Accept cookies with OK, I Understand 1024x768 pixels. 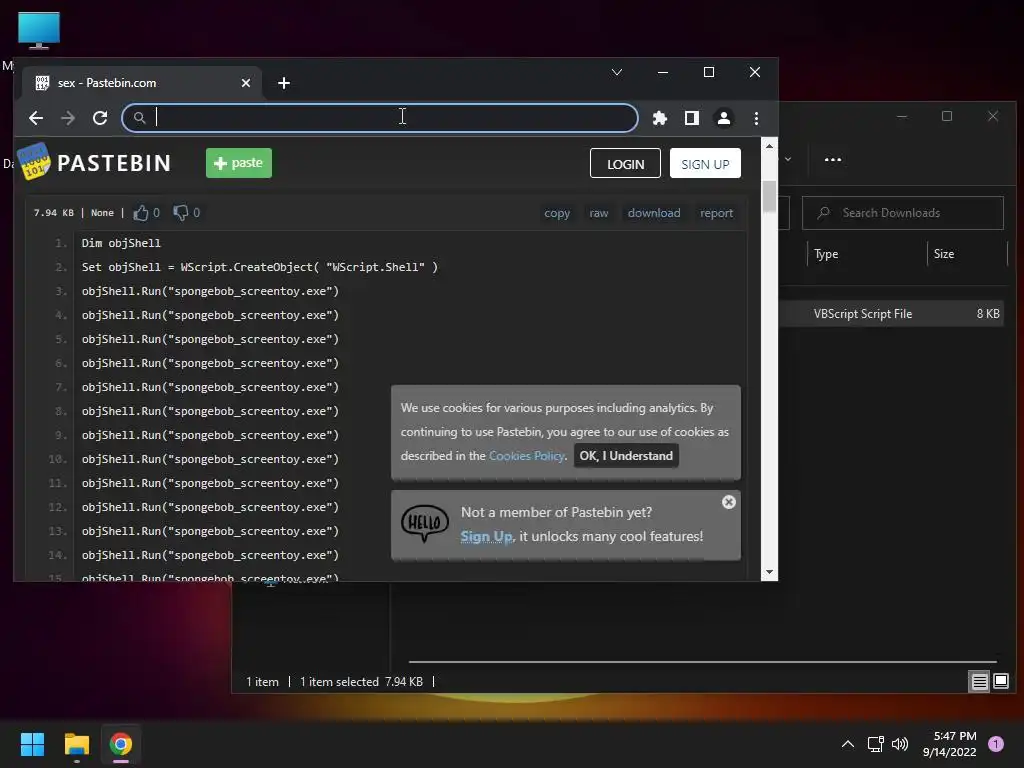626,456
